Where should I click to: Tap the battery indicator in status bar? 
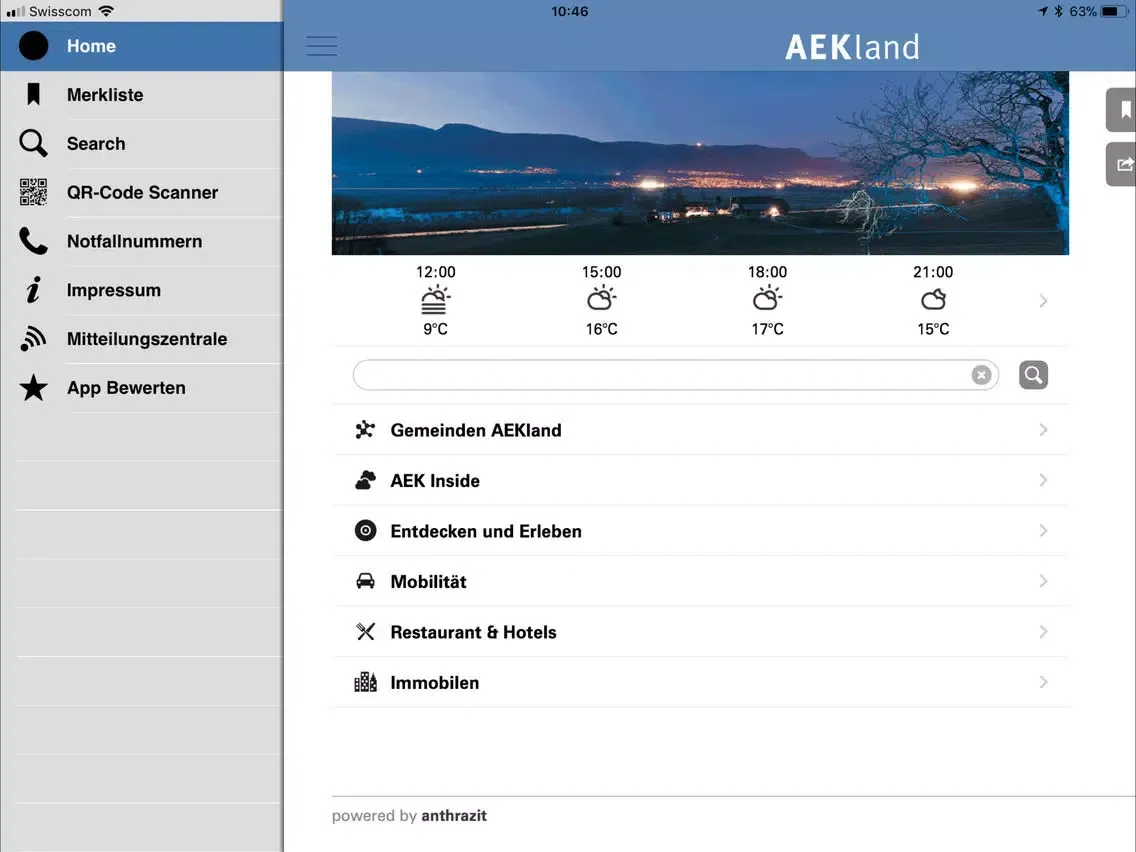(1113, 11)
